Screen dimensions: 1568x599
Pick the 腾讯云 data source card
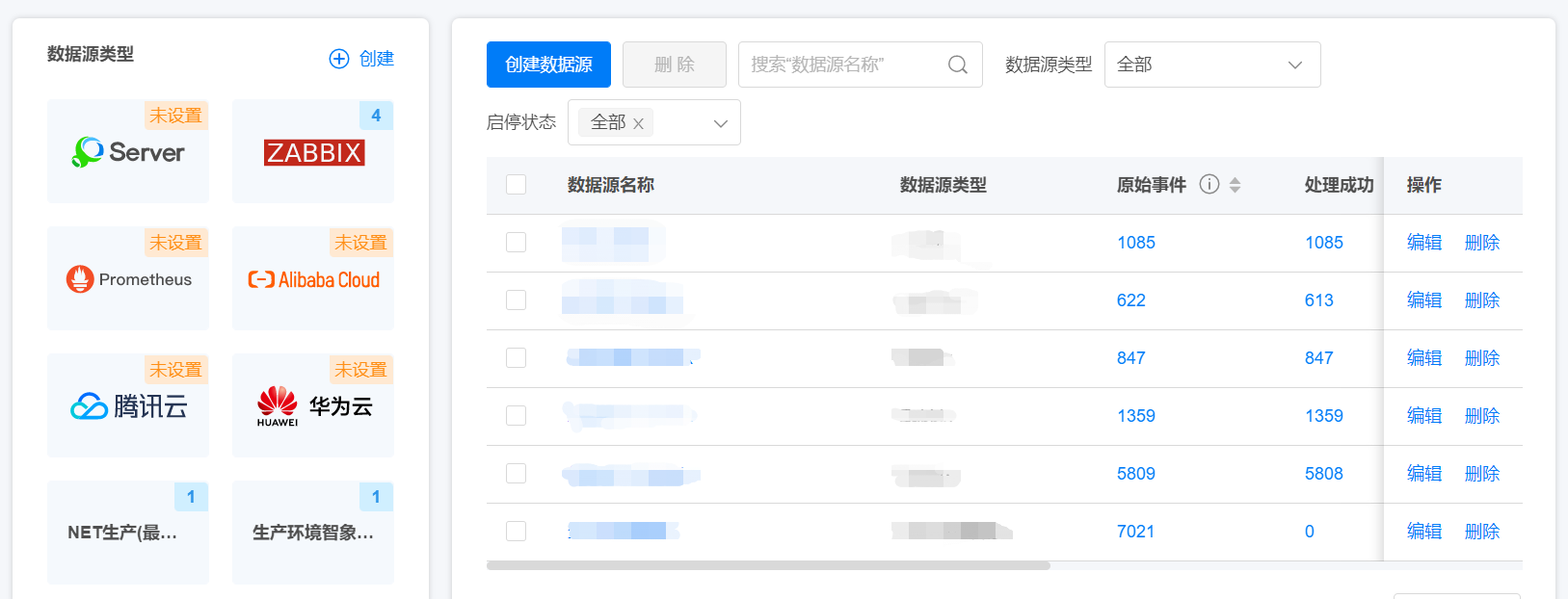coord(128,406)
